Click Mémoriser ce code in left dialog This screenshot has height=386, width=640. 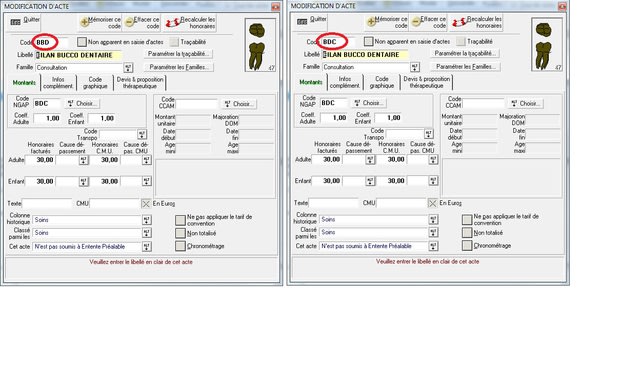[x=100, y=22]
